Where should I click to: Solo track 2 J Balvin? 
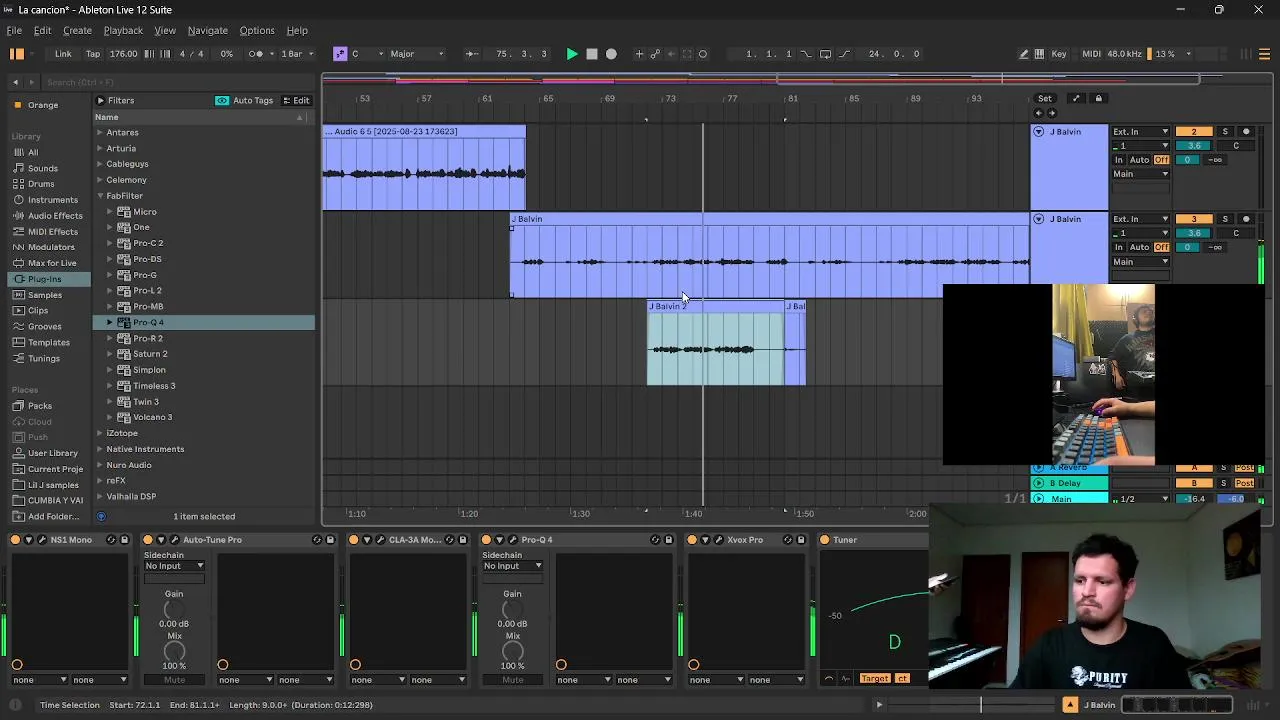1224,132
